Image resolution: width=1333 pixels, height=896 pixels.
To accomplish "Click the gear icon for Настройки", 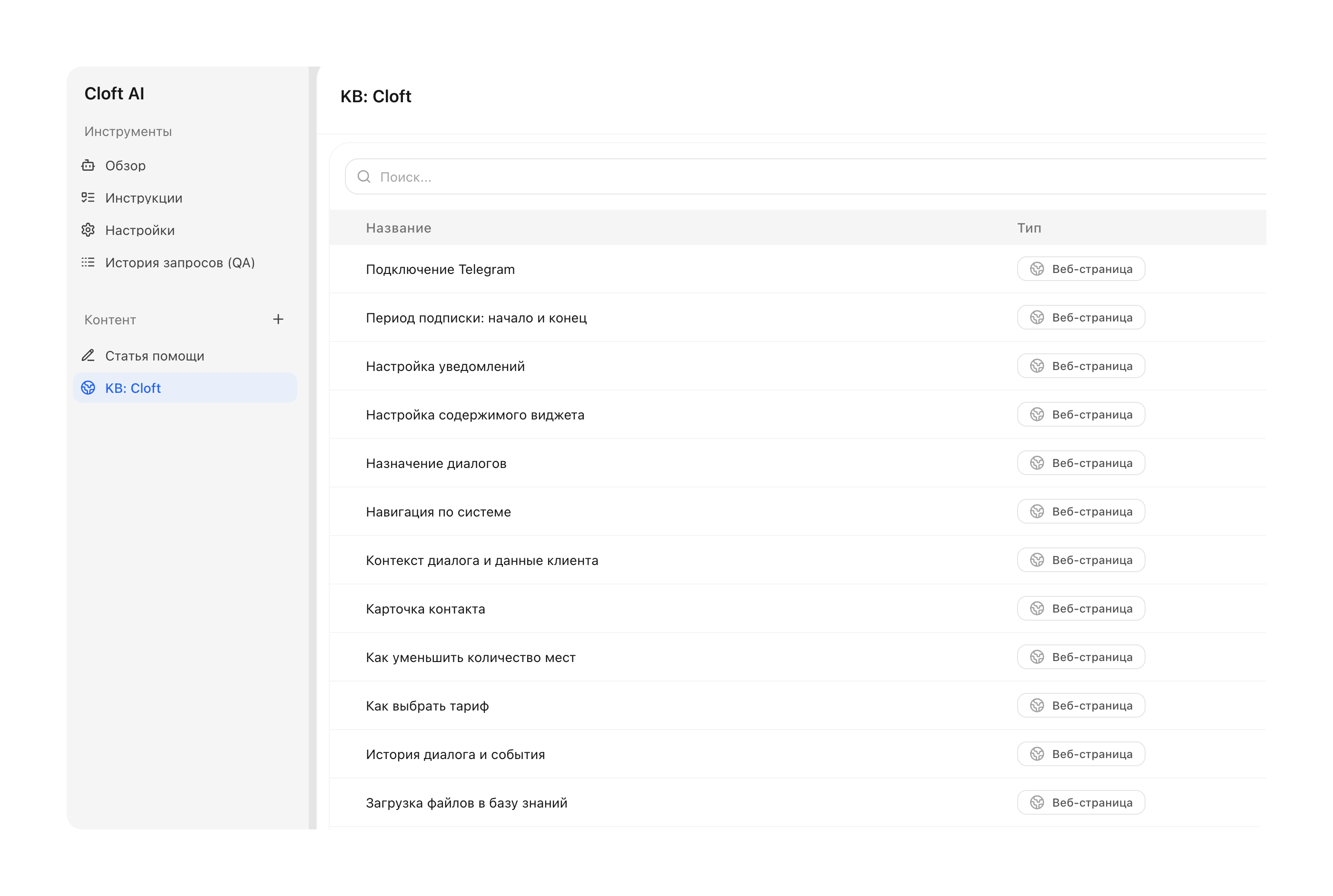I will coord(88,230).
